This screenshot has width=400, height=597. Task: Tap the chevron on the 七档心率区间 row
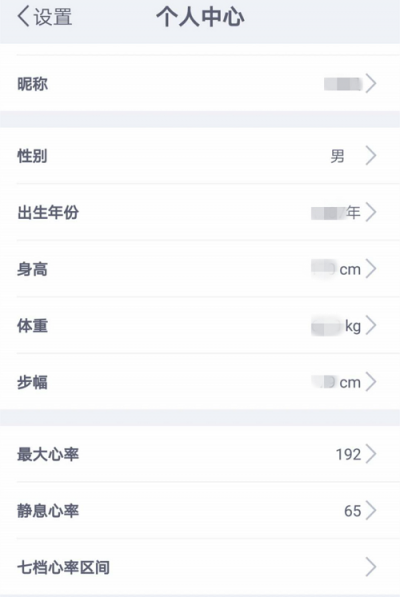pos(371,567)
